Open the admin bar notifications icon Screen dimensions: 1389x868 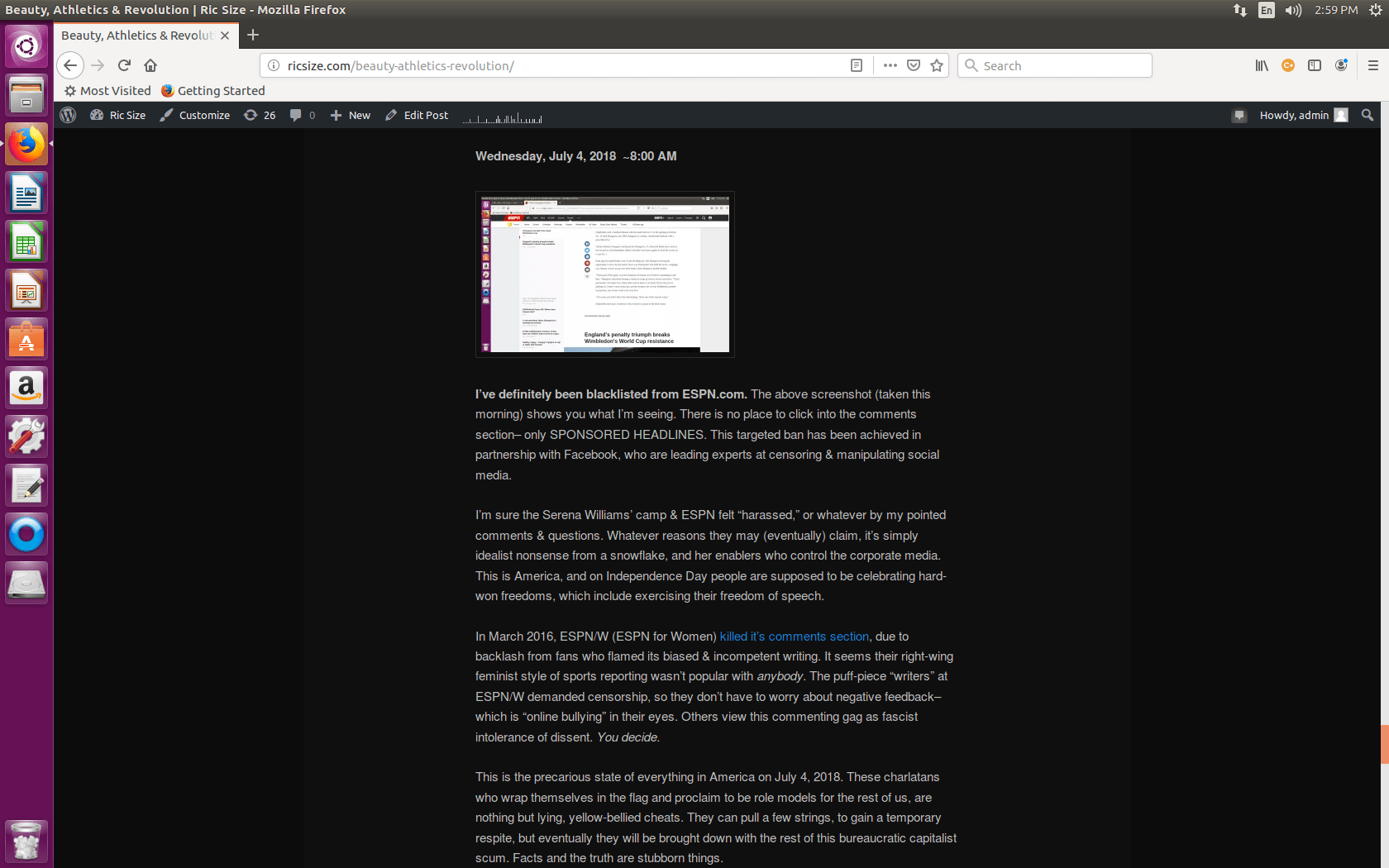[x=1239, y=116]
